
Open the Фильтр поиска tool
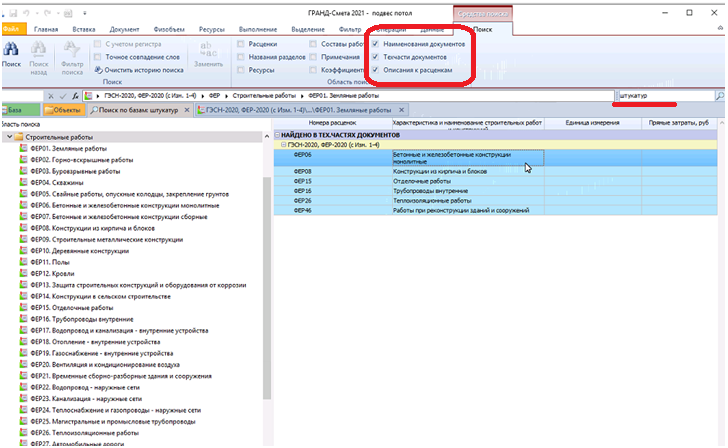coord(72,49)
